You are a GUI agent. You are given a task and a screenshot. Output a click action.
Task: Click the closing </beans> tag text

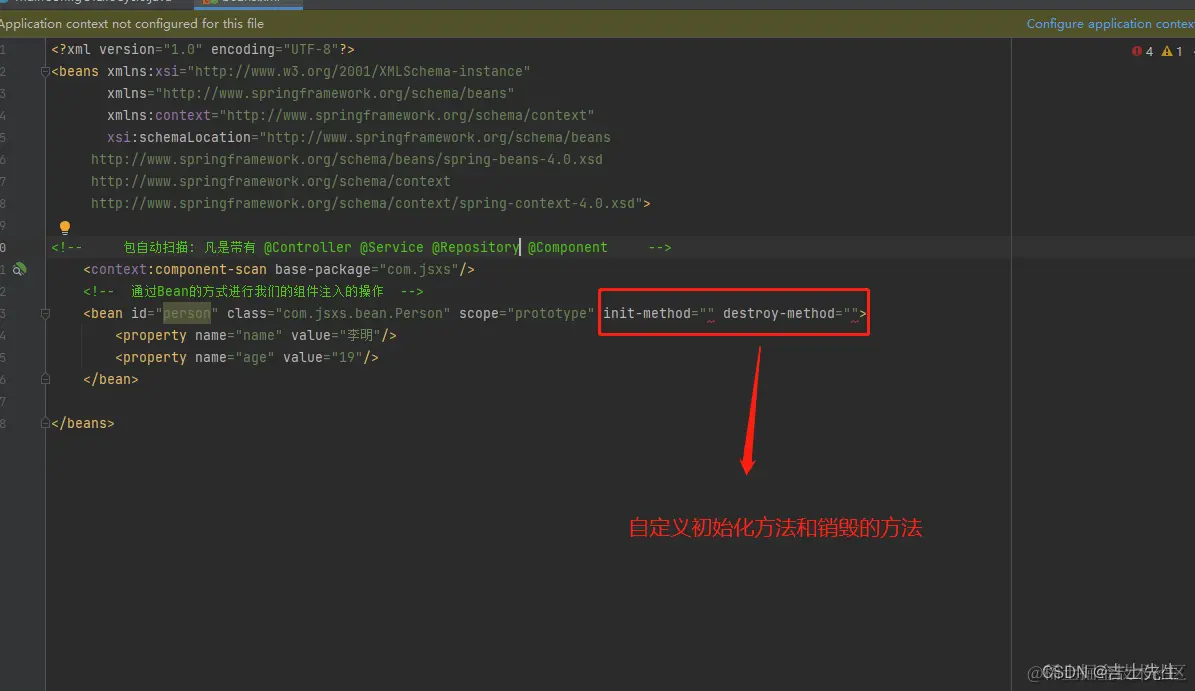83,424
